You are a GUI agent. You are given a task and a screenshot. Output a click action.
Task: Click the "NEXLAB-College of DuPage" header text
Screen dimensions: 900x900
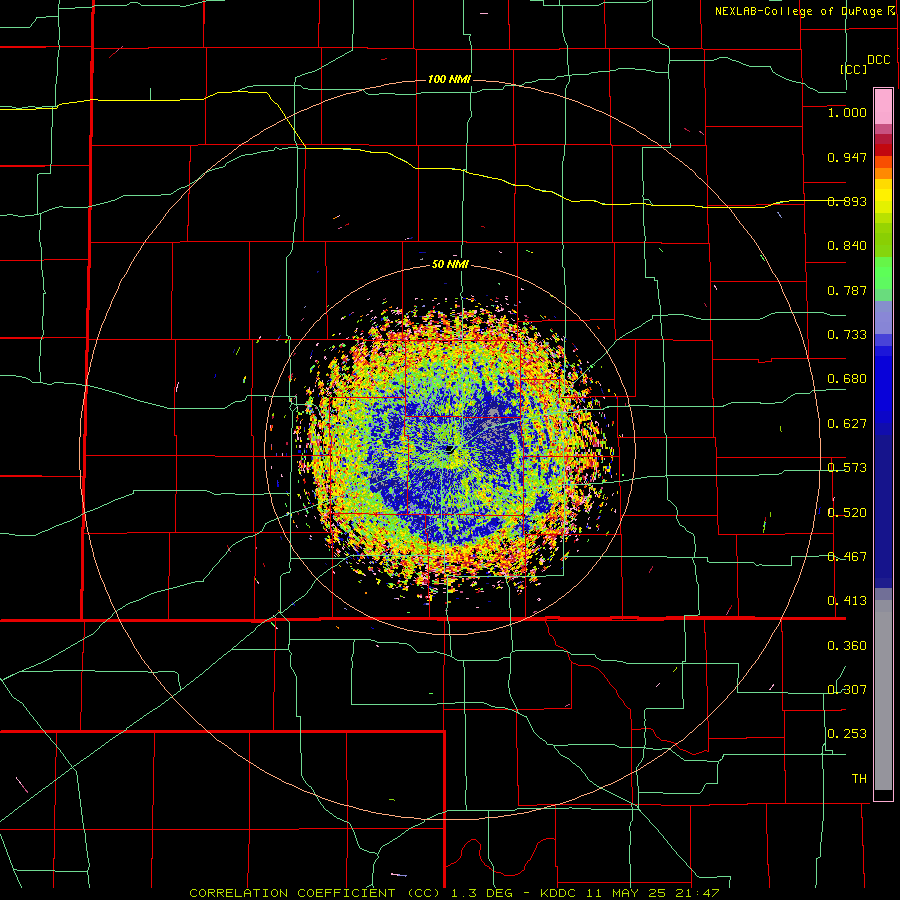click(798, 11)
